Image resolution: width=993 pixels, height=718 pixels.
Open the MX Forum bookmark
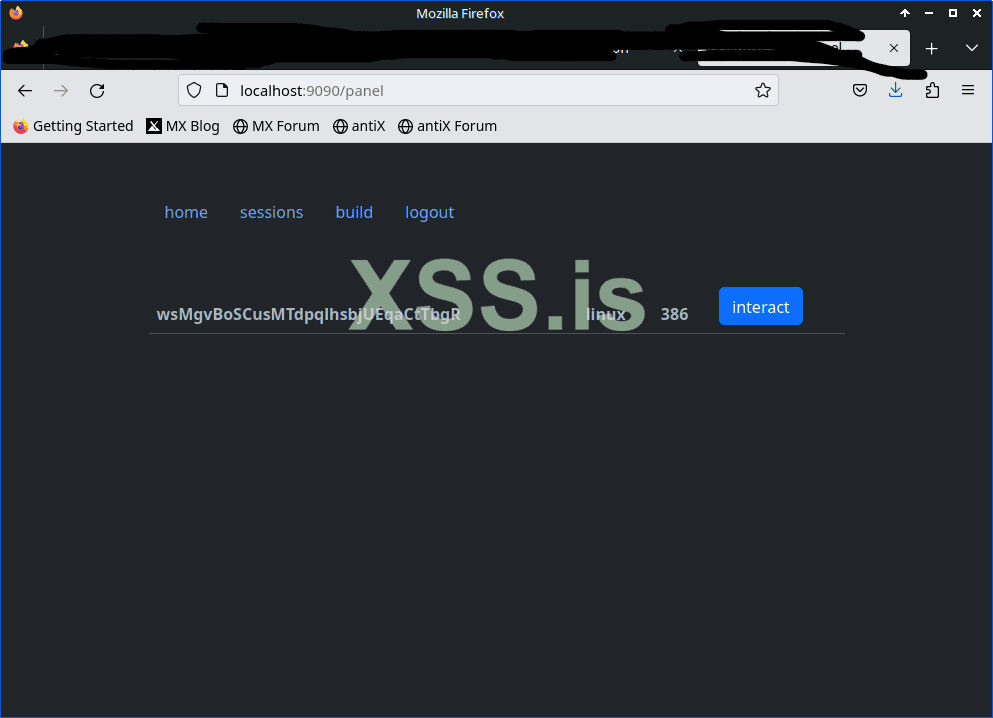(x=276, y=126)
